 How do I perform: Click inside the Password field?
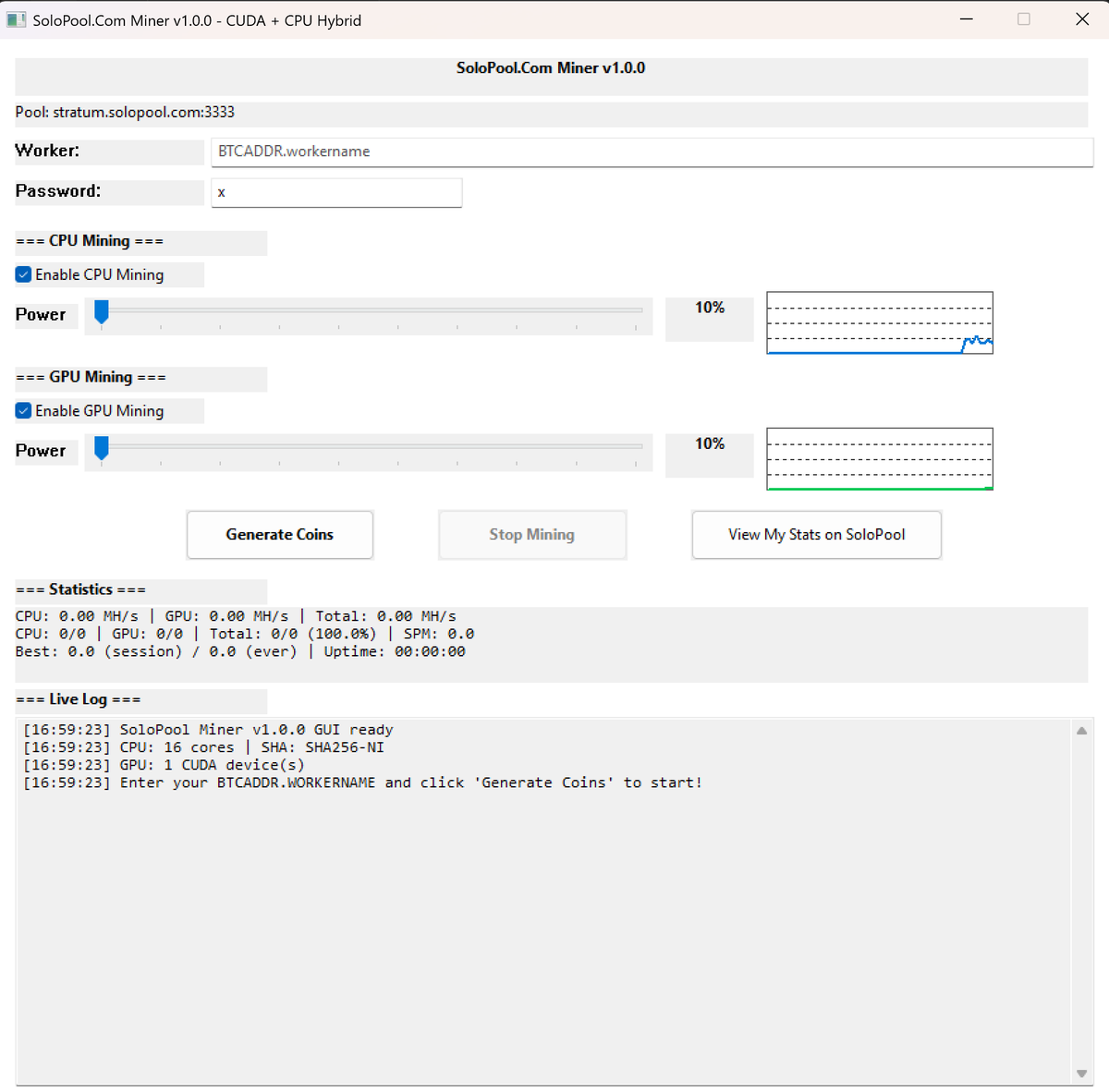pos(335,192)
